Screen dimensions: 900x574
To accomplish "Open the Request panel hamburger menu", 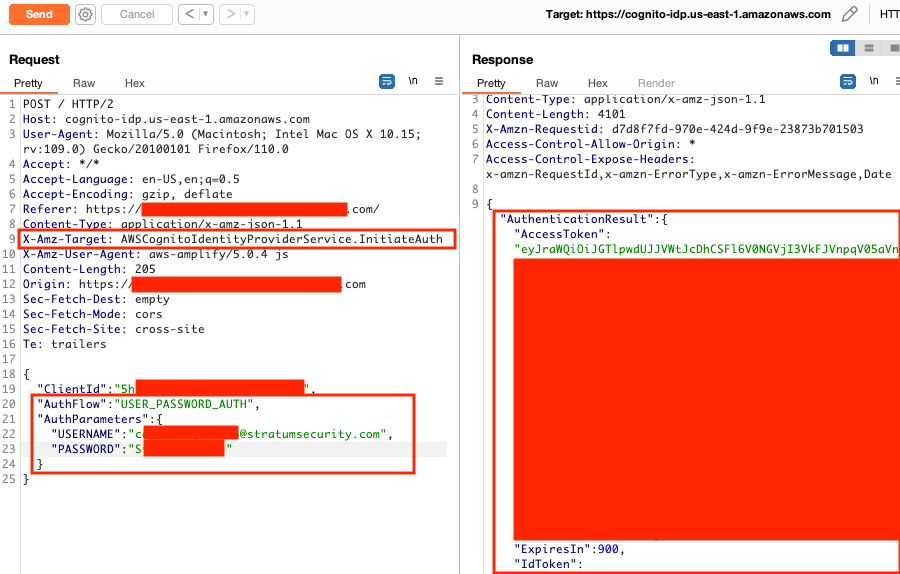I will point(439,82).
